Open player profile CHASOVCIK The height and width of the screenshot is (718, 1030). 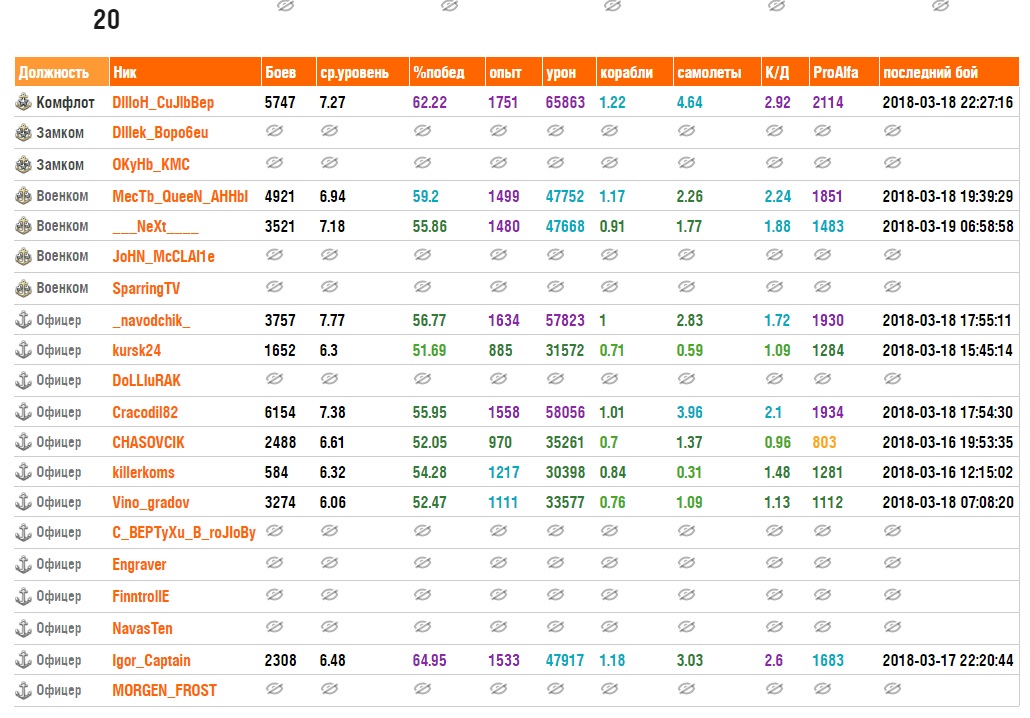(148, 442)
